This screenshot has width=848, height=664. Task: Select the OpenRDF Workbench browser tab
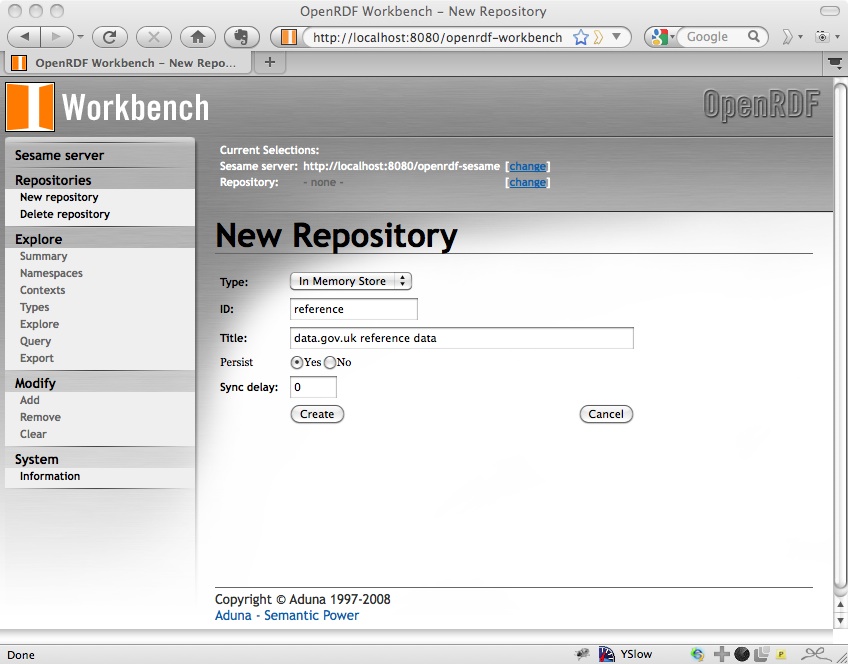[129, 63]
